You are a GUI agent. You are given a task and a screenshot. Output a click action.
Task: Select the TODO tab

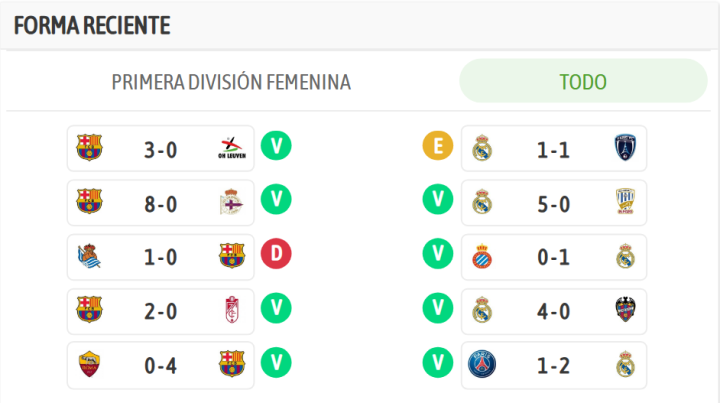[x=582, y=82]
